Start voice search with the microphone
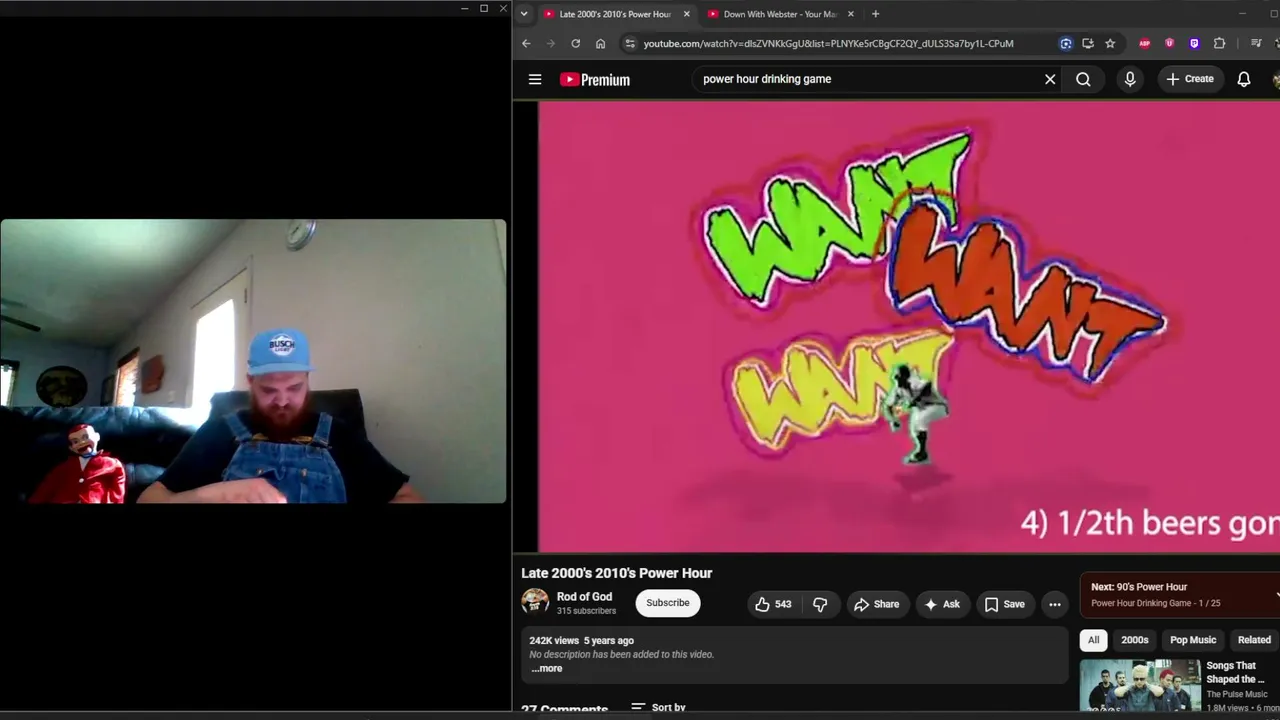 click(1130, 79)
